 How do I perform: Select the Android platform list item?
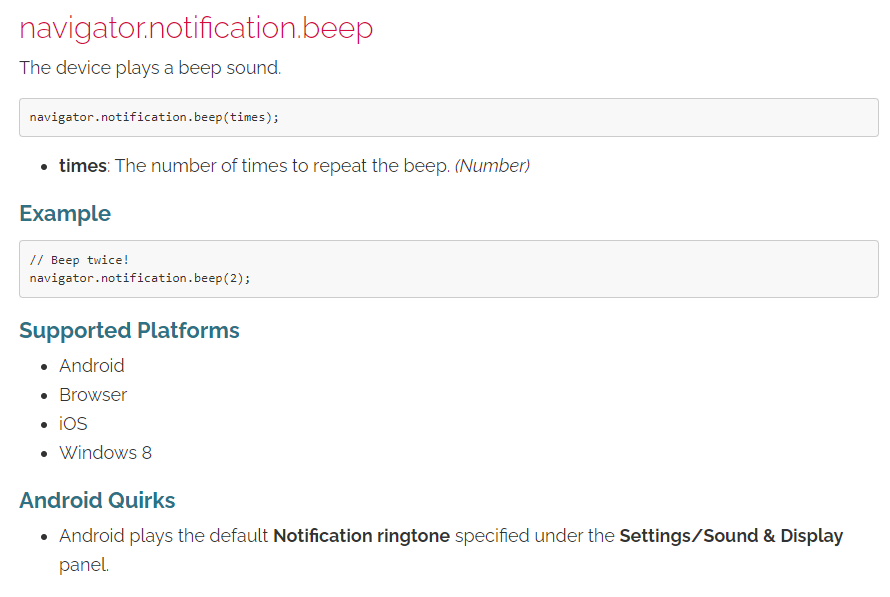91,365
